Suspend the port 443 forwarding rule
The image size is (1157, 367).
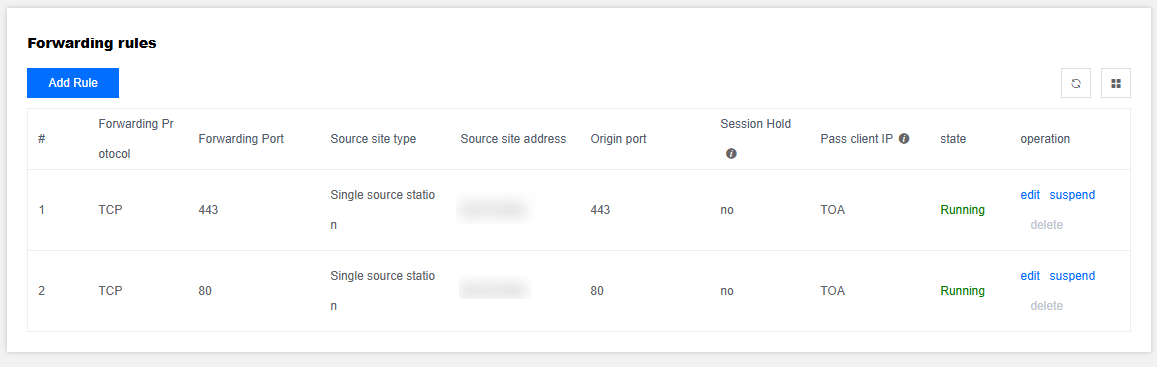(x=1072, y=195)
